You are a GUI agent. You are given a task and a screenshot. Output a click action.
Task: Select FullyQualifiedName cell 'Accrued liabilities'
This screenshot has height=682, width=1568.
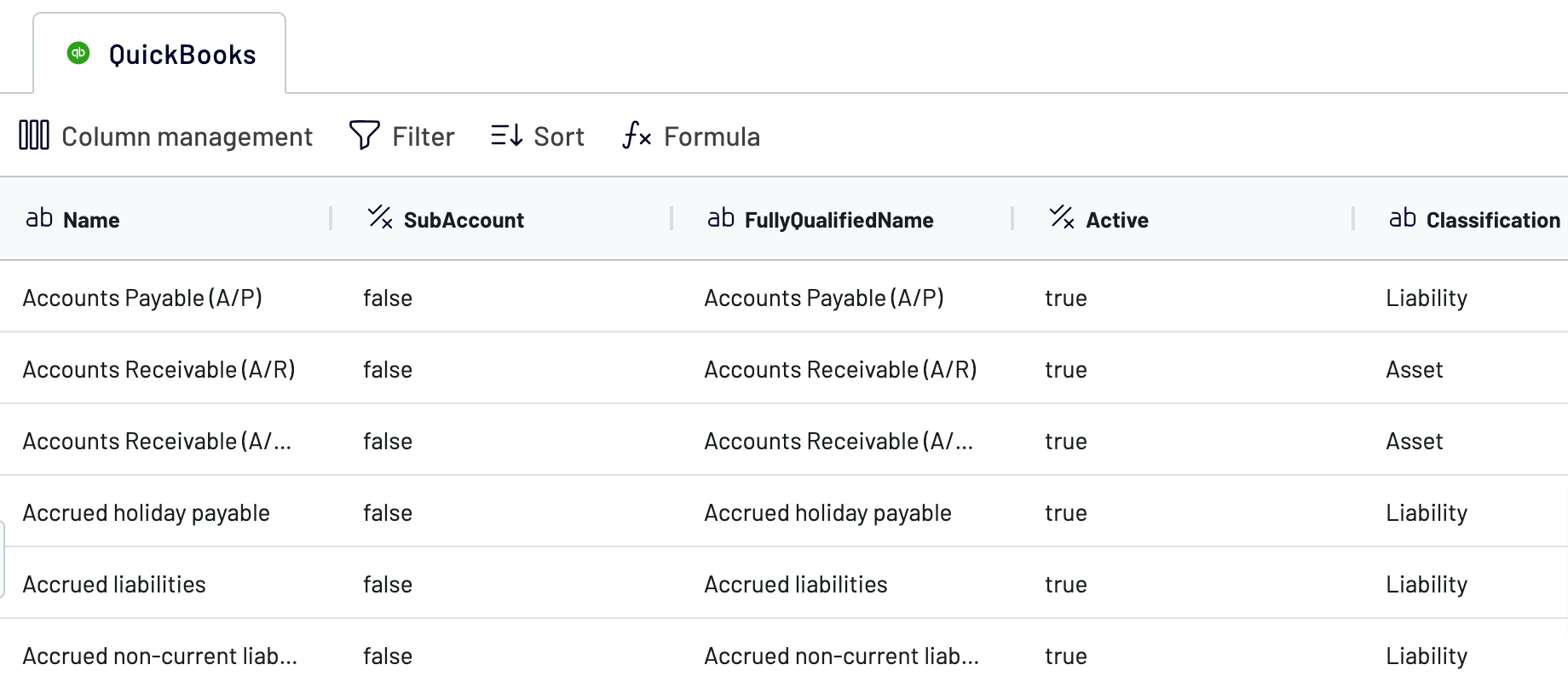click(796, 584)
